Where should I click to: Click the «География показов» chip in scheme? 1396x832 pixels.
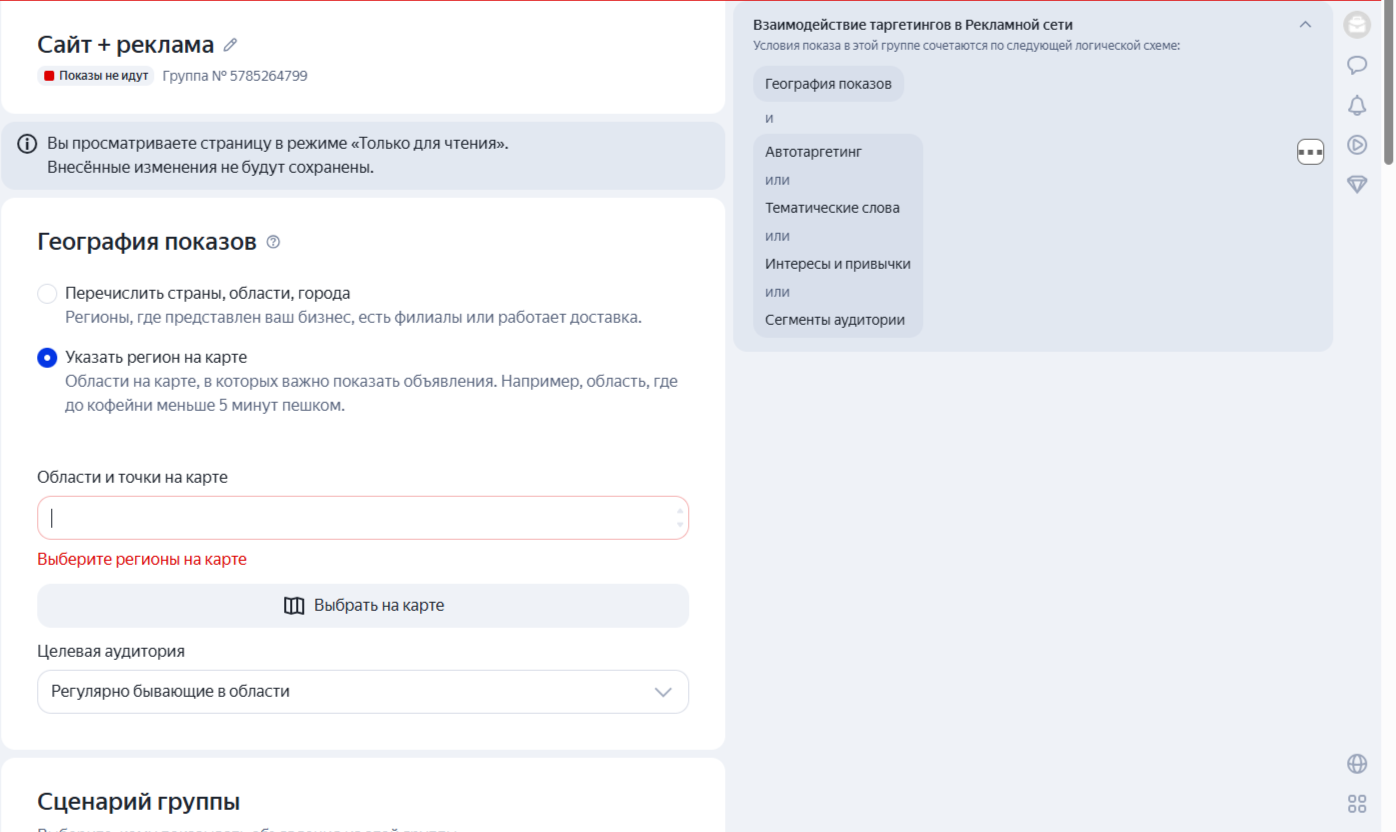click(828, 84)
